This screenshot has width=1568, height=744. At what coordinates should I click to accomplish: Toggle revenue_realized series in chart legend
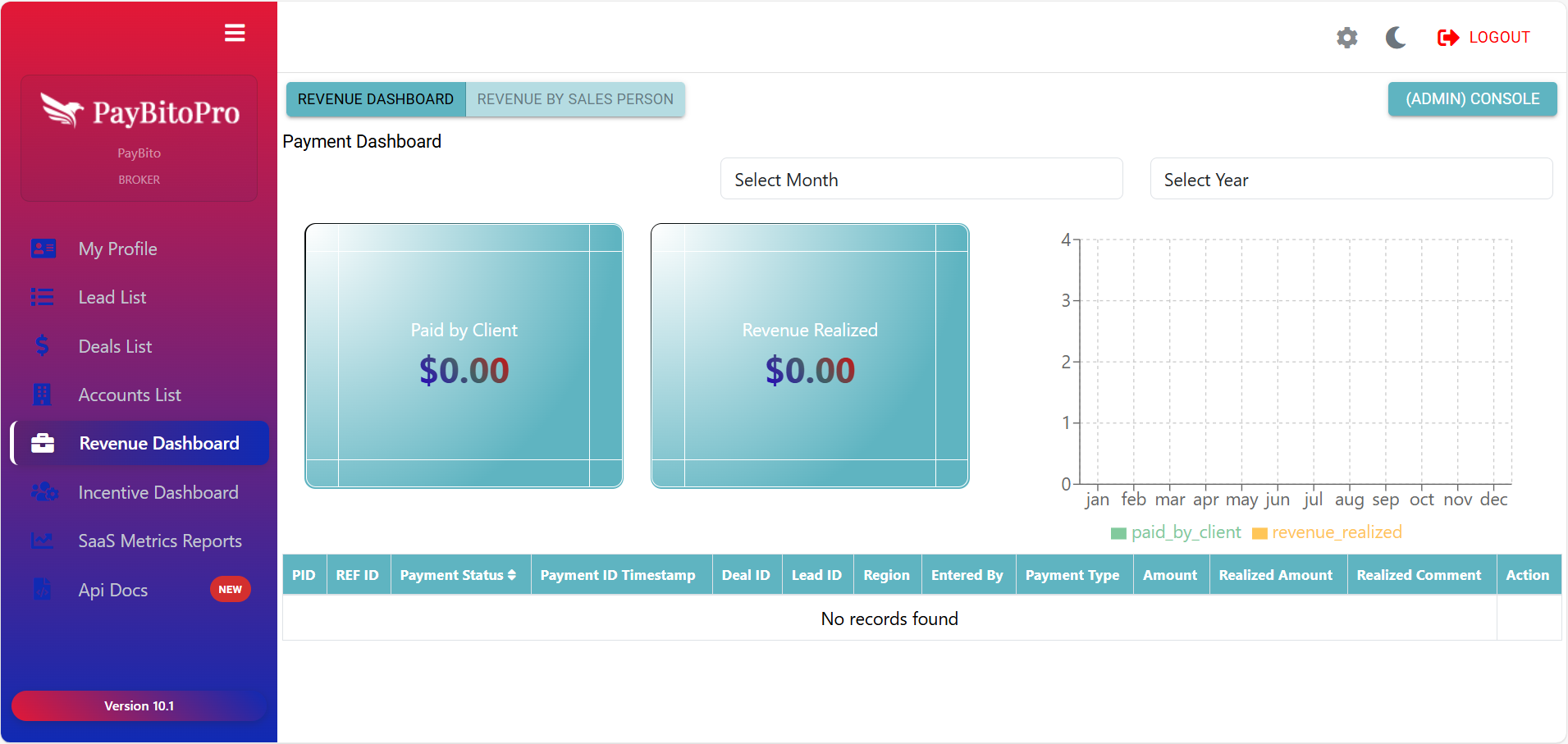(1337, 532)
